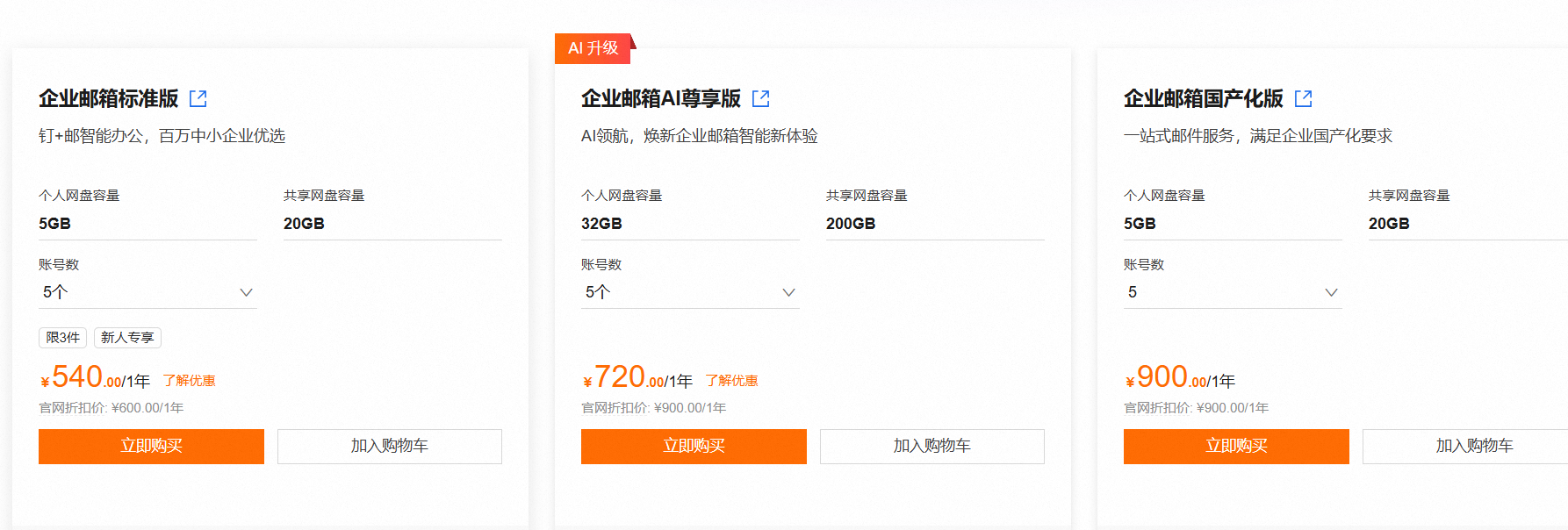Click the AI 升级 ribbon badge
1568x530 pixels.
pyautogui.click(x=593, y=48)
